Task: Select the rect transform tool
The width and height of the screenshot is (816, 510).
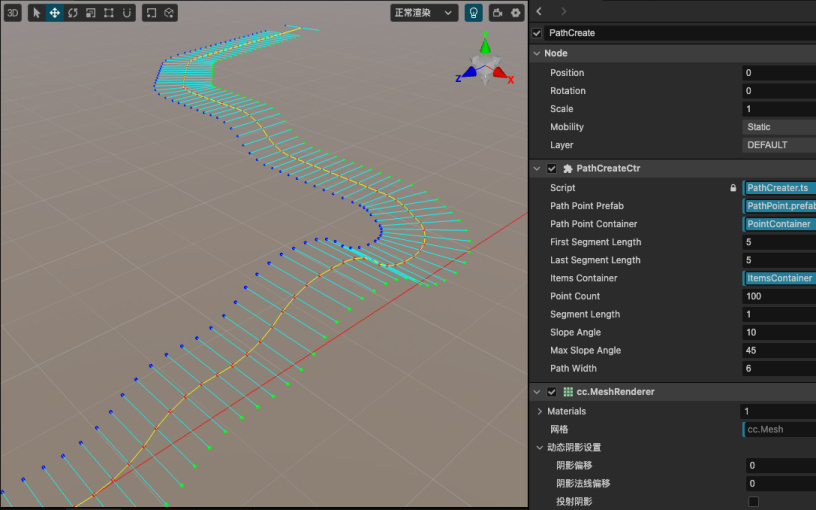Action: tap(109, 13)
